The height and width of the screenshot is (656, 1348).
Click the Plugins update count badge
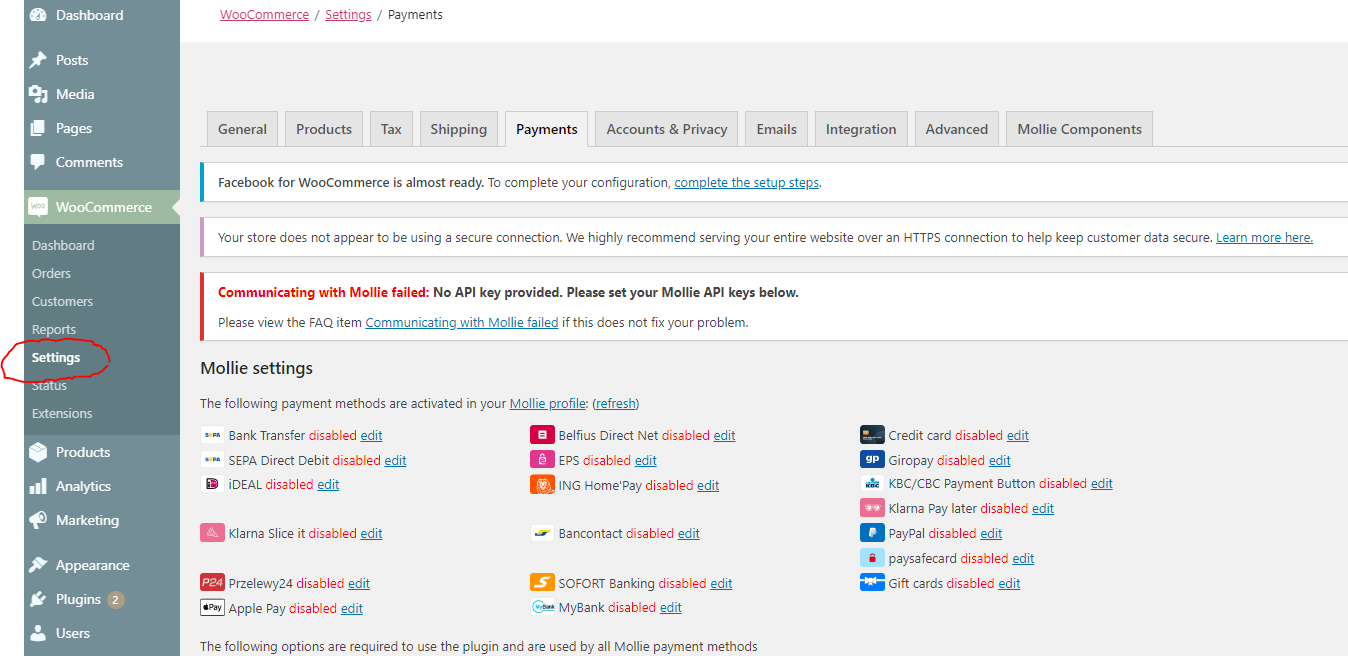click(x=116, y=600)
